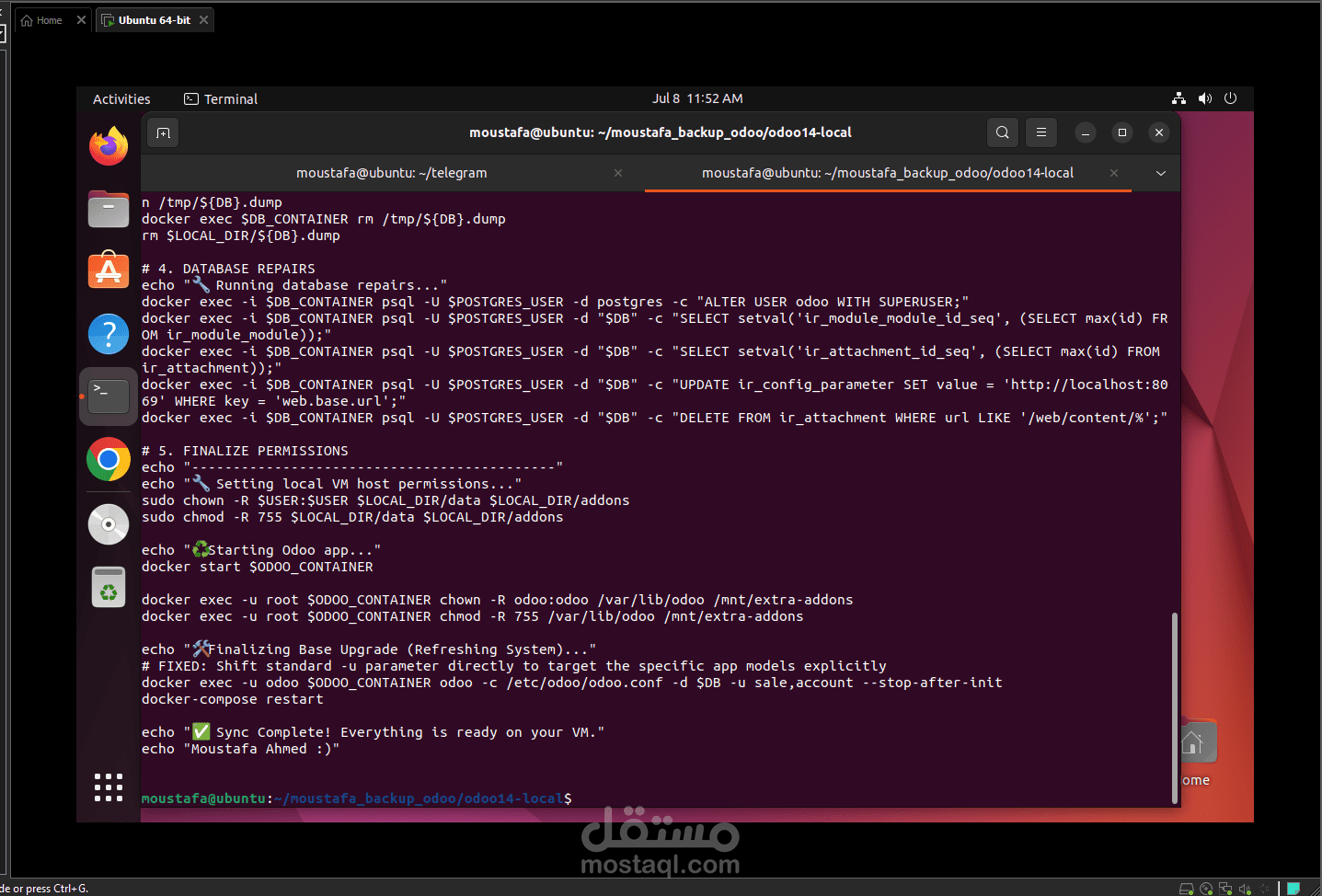Click the 'docker-compose restart' line
Viewport: 1322px width, 896px height.
233,699
